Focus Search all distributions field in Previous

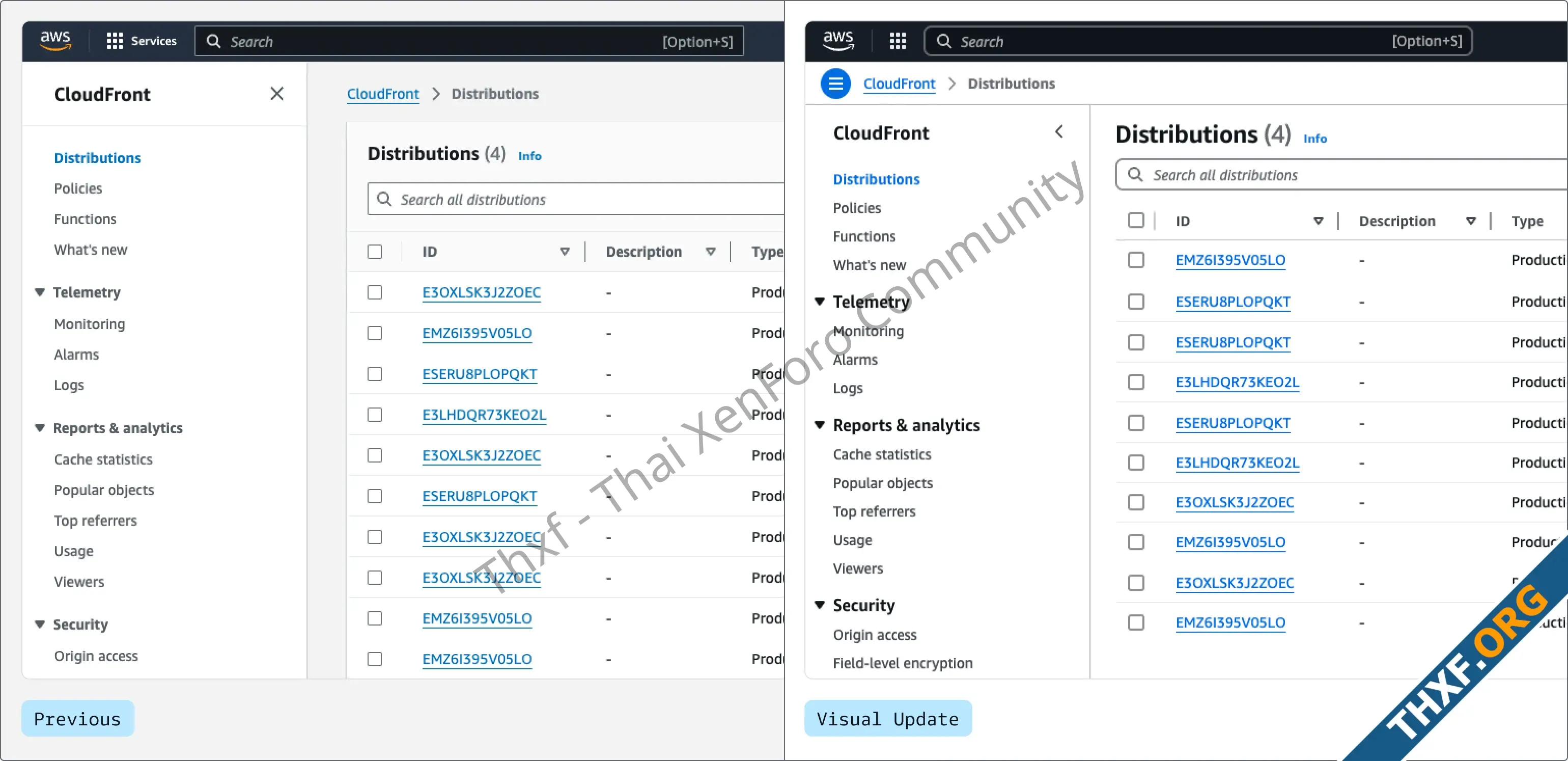click(575, 199)
